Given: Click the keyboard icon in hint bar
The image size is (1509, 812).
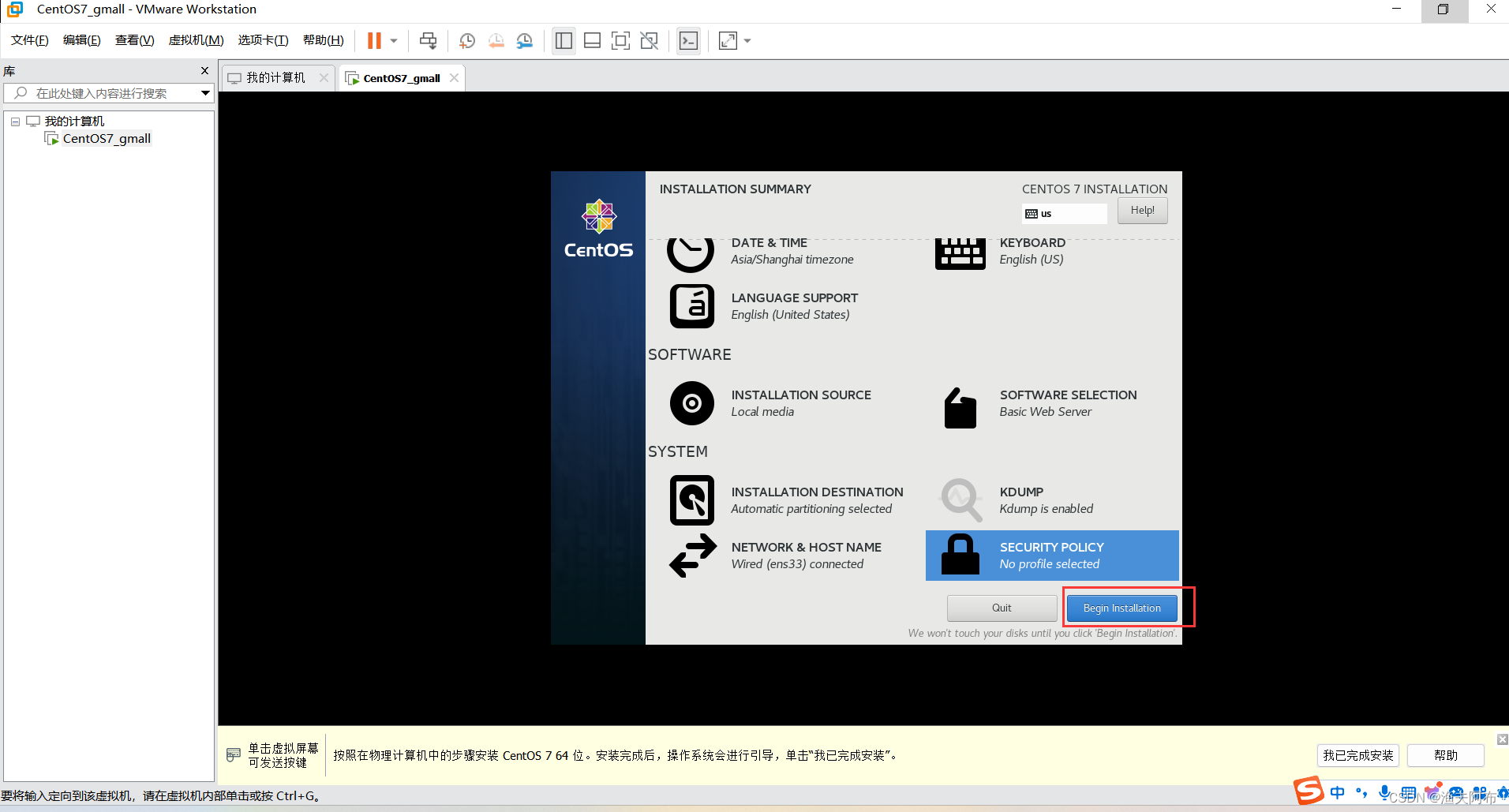Looking at the screenshot, I should pos(234,754).
